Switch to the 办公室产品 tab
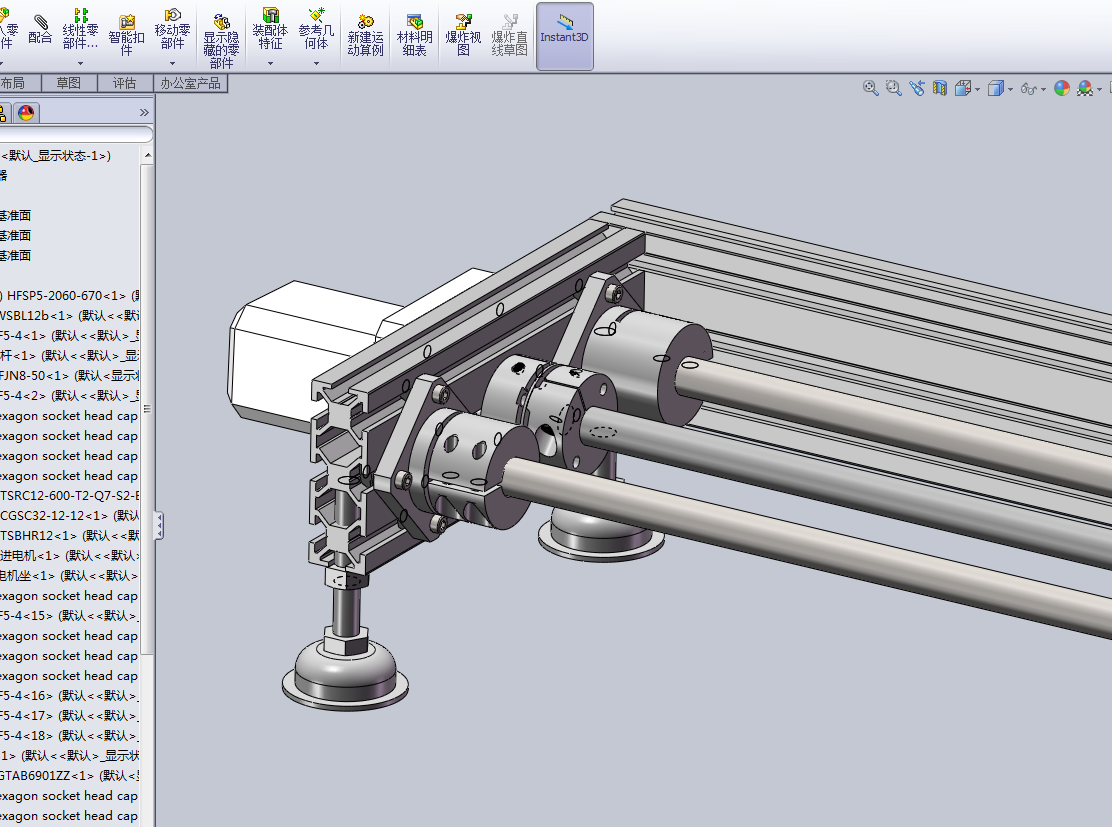The image size is (1112, 827). click(190, 84)
